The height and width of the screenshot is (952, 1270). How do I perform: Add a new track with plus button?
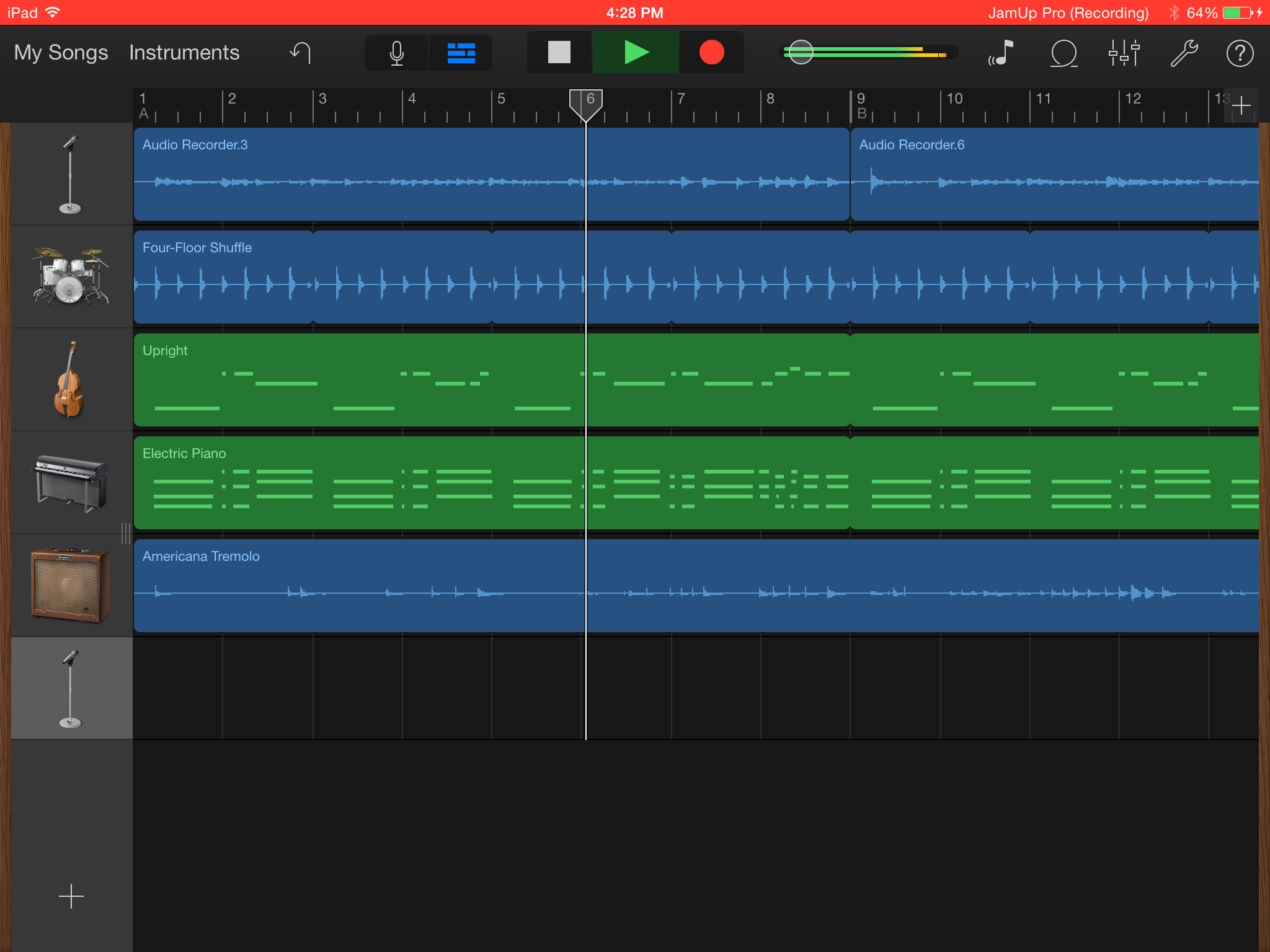pos(71,896)
